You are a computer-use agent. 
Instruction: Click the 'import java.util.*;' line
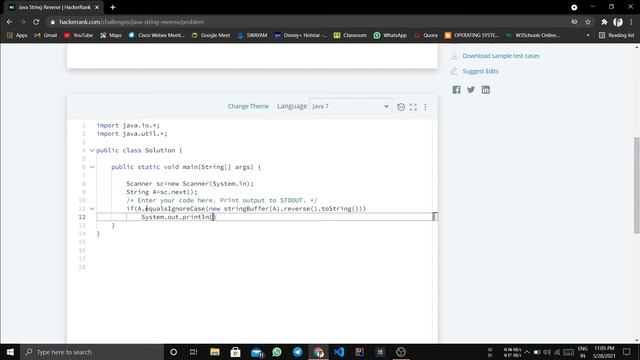132,133
